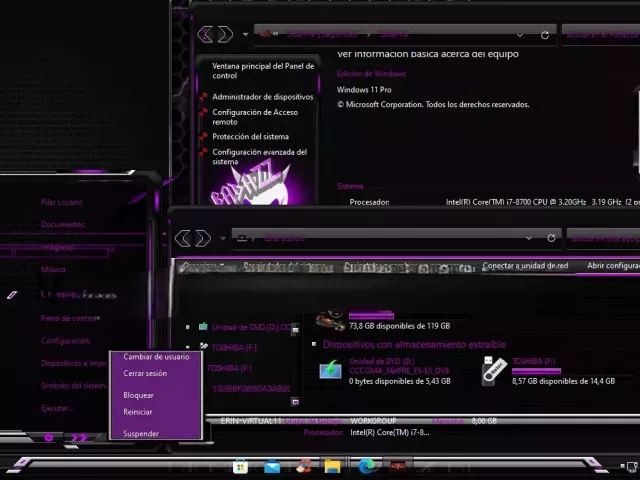Go forward in the Sistema control panel window

click(225, 34)
